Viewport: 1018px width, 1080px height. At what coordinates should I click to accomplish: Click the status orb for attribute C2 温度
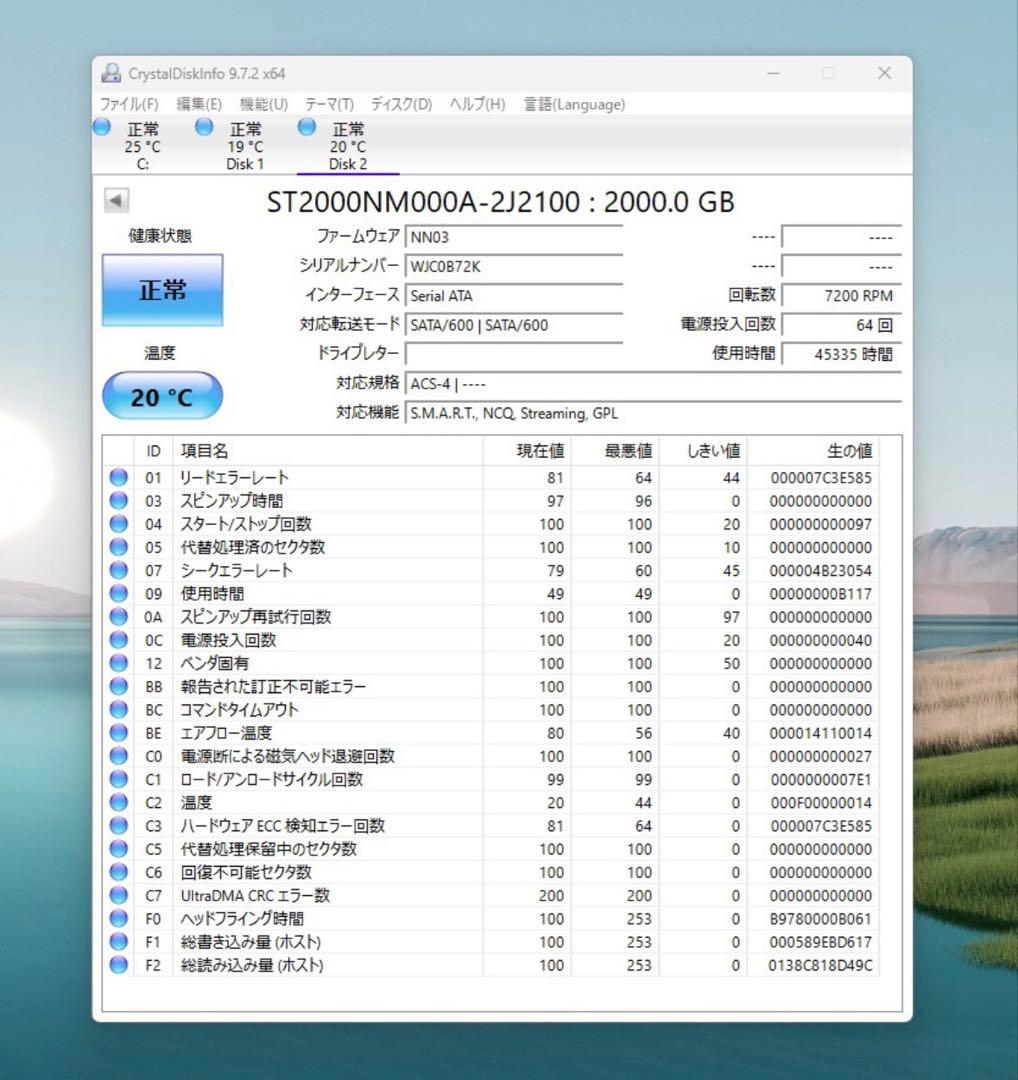click(118, 802)
